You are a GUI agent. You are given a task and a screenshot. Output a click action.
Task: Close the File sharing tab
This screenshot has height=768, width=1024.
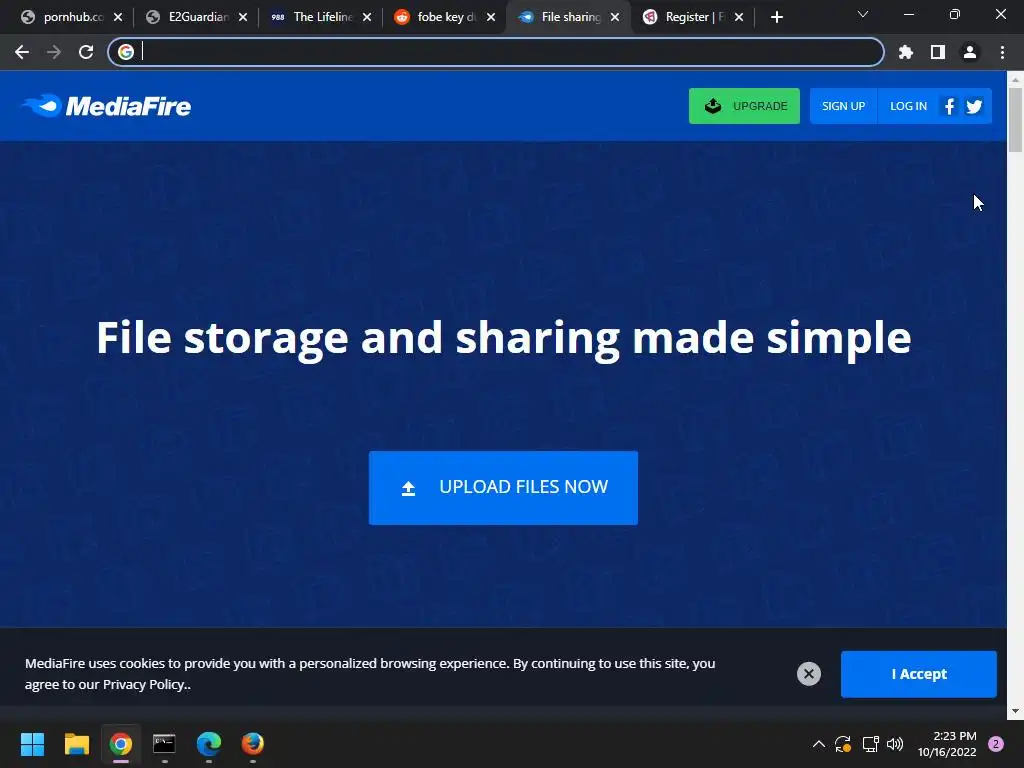(x=615, y=17)
